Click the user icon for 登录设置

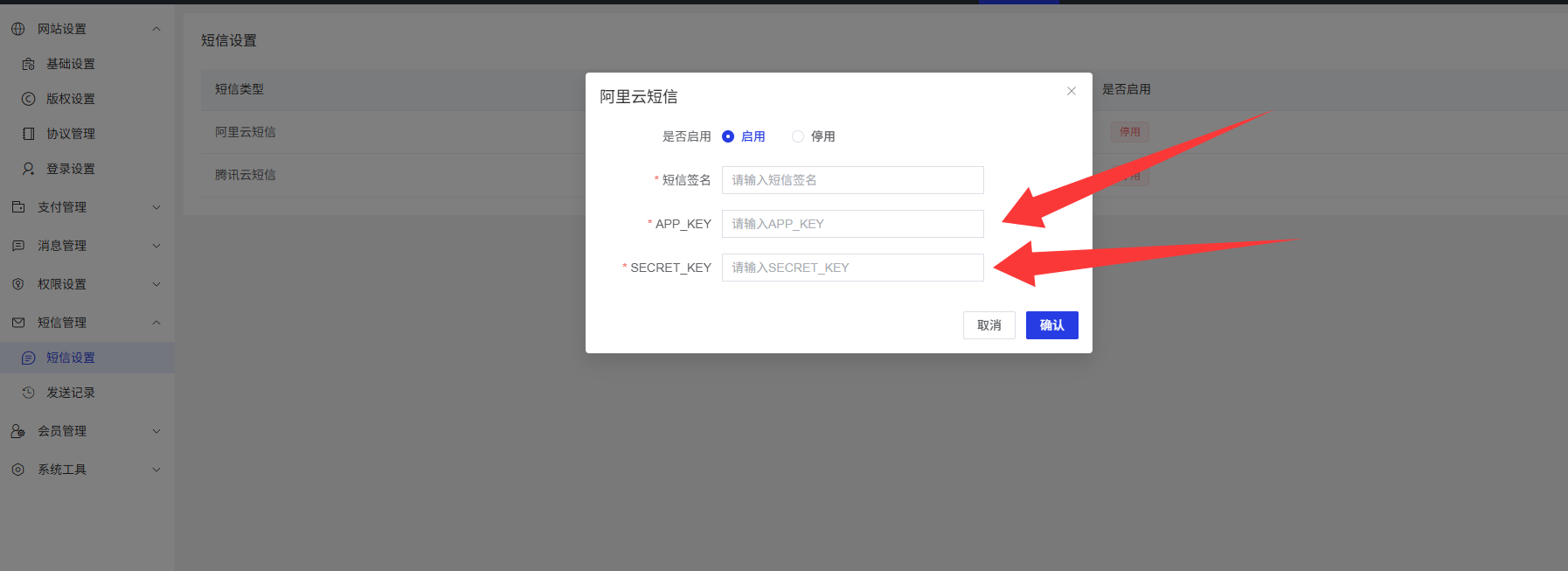29,169
